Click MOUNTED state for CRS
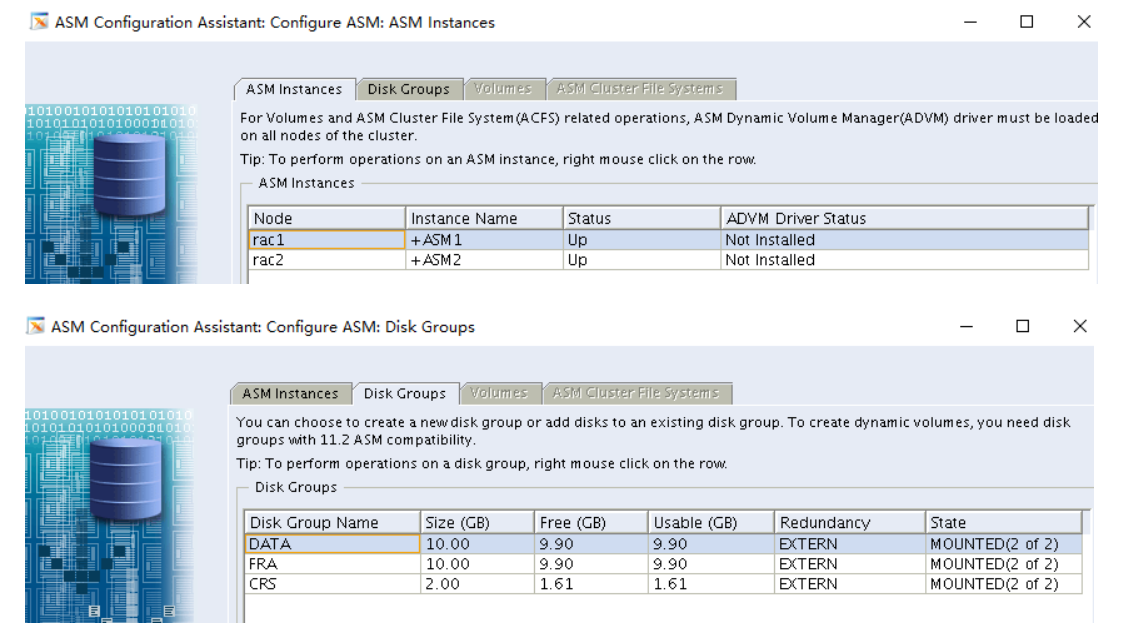The height and width of the screenshot is (639, 1125). [1004, 584]
